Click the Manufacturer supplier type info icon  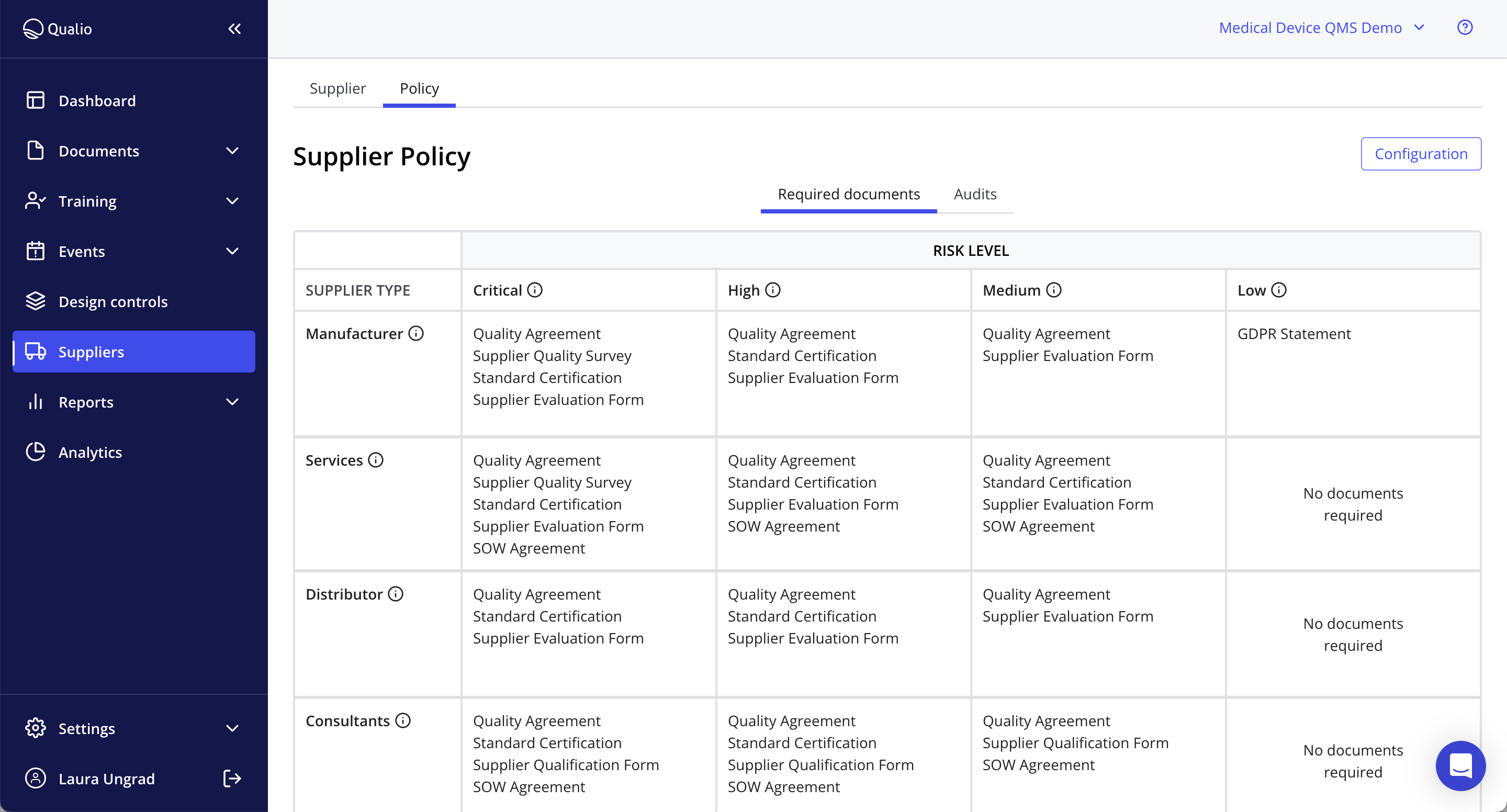(417, 333)
